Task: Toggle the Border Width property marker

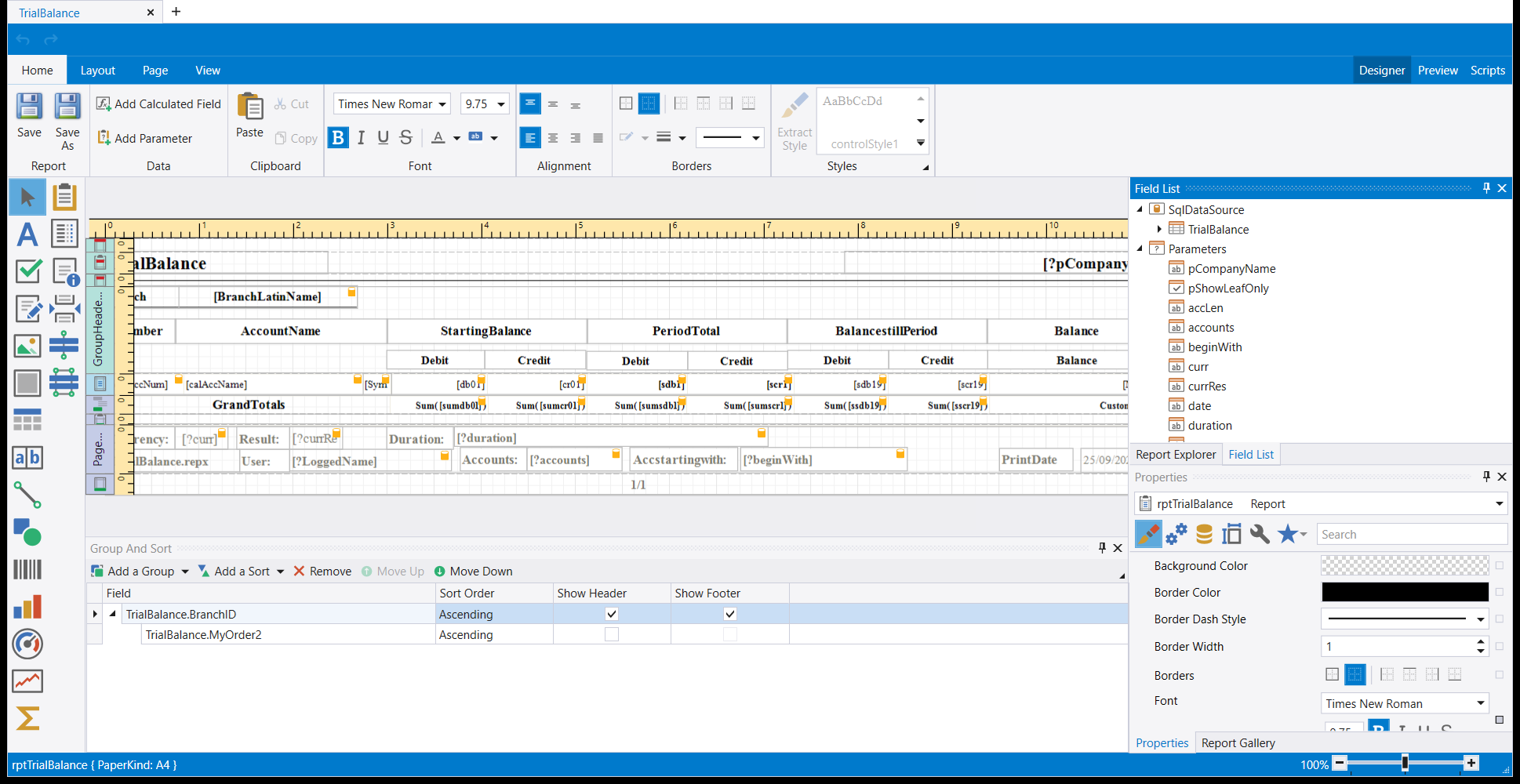Action: 1500,647
